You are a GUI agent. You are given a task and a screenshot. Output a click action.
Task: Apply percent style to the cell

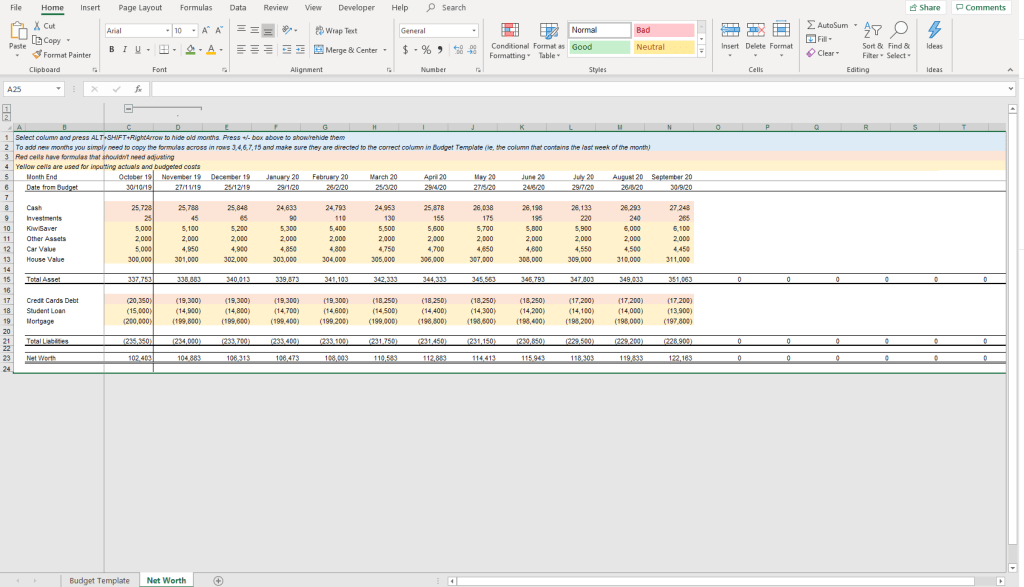coord(425,49)
